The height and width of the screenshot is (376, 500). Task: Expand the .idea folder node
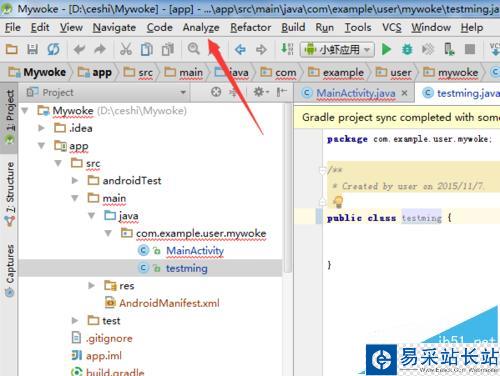click(41, 128)
